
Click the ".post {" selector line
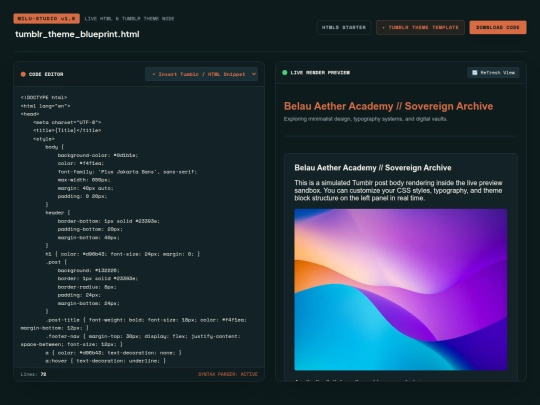point(56,262)
